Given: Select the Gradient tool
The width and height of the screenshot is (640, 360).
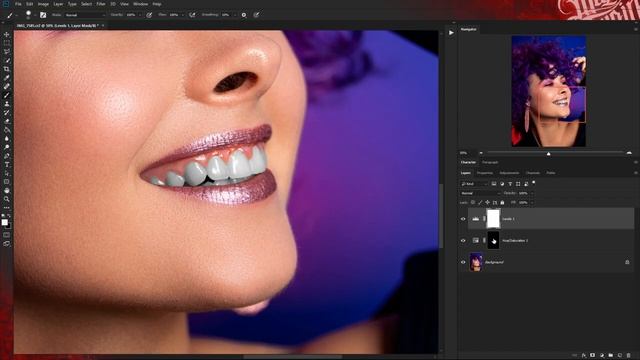Looking at the screenshot, I should click(x=7, y=130).
